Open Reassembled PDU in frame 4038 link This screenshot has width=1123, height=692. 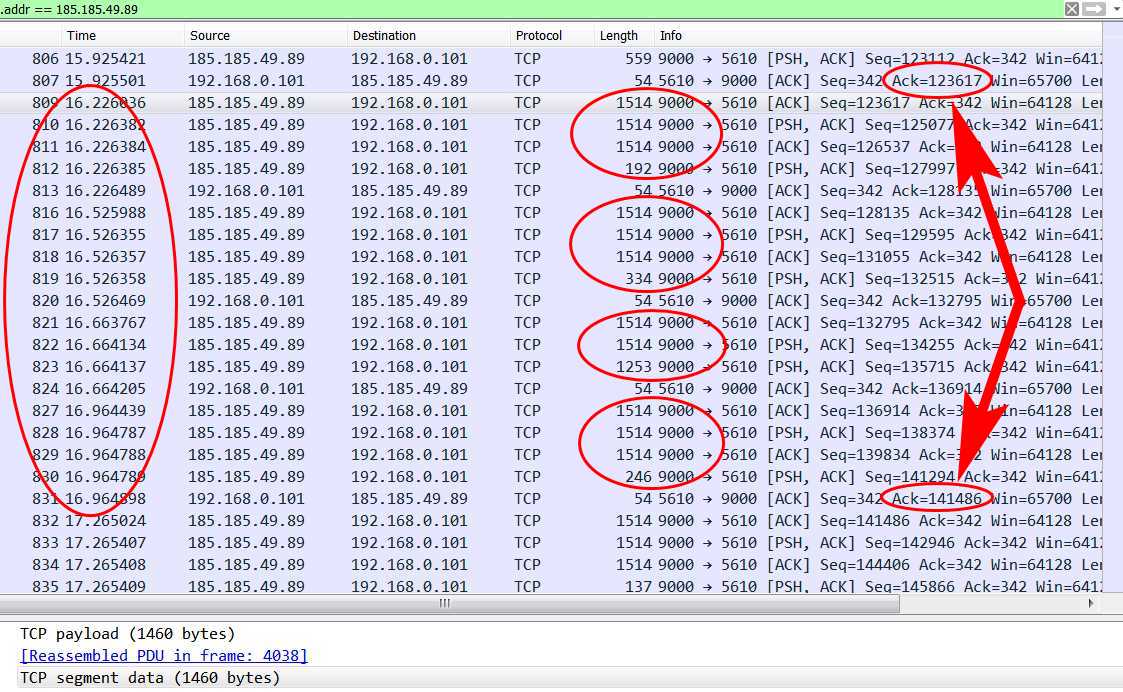164,656
